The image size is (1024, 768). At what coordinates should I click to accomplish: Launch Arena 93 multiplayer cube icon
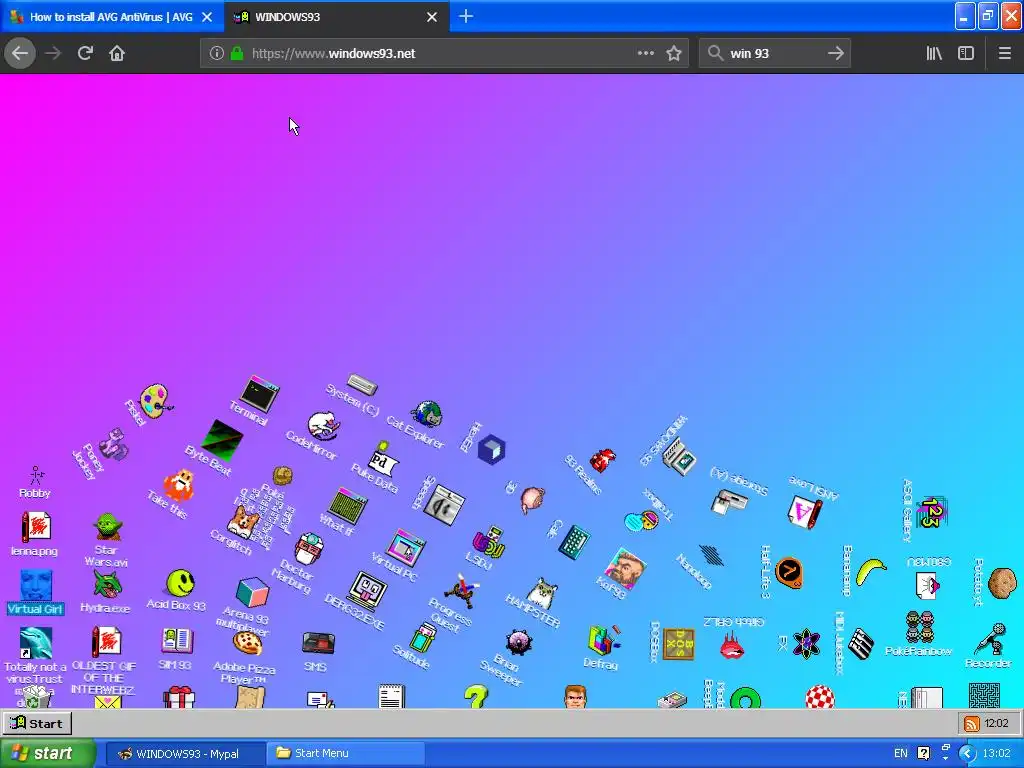(x=252, y=592)
